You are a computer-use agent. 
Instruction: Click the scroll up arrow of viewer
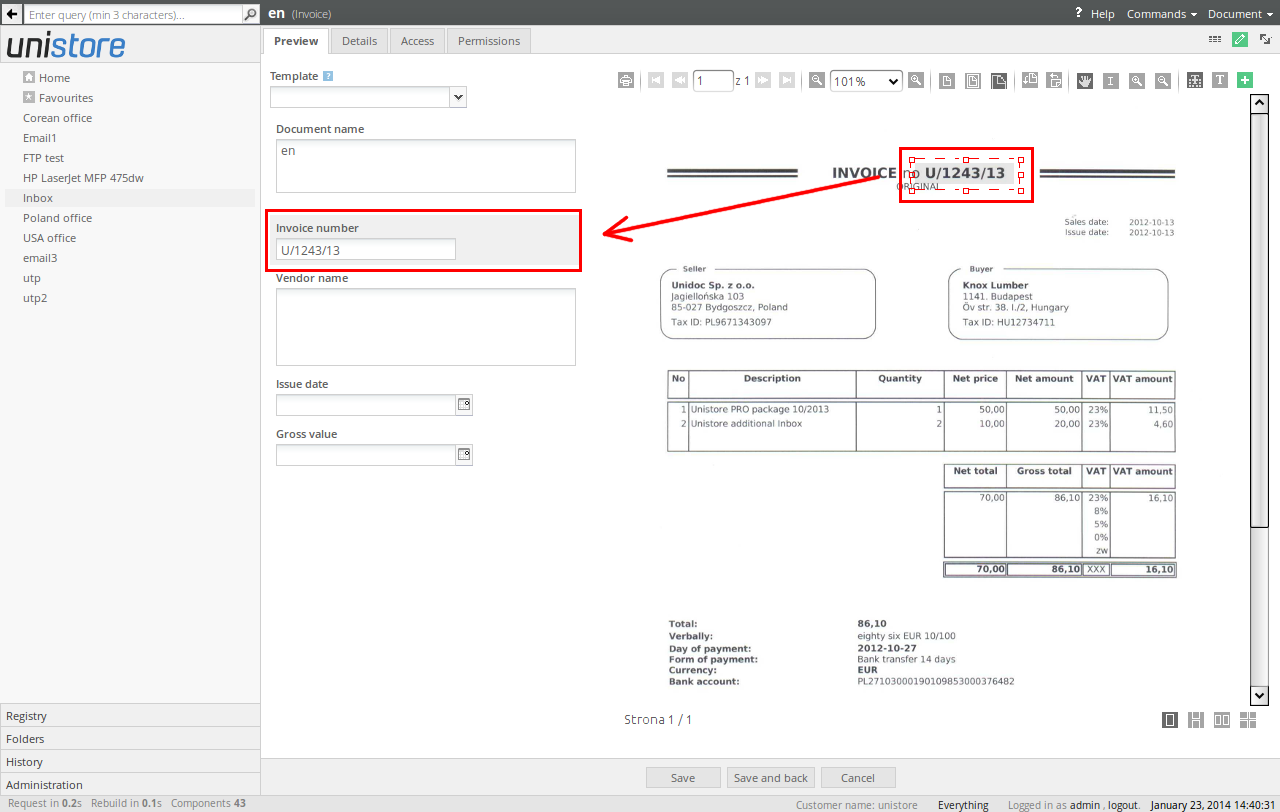click(1260, 103)
